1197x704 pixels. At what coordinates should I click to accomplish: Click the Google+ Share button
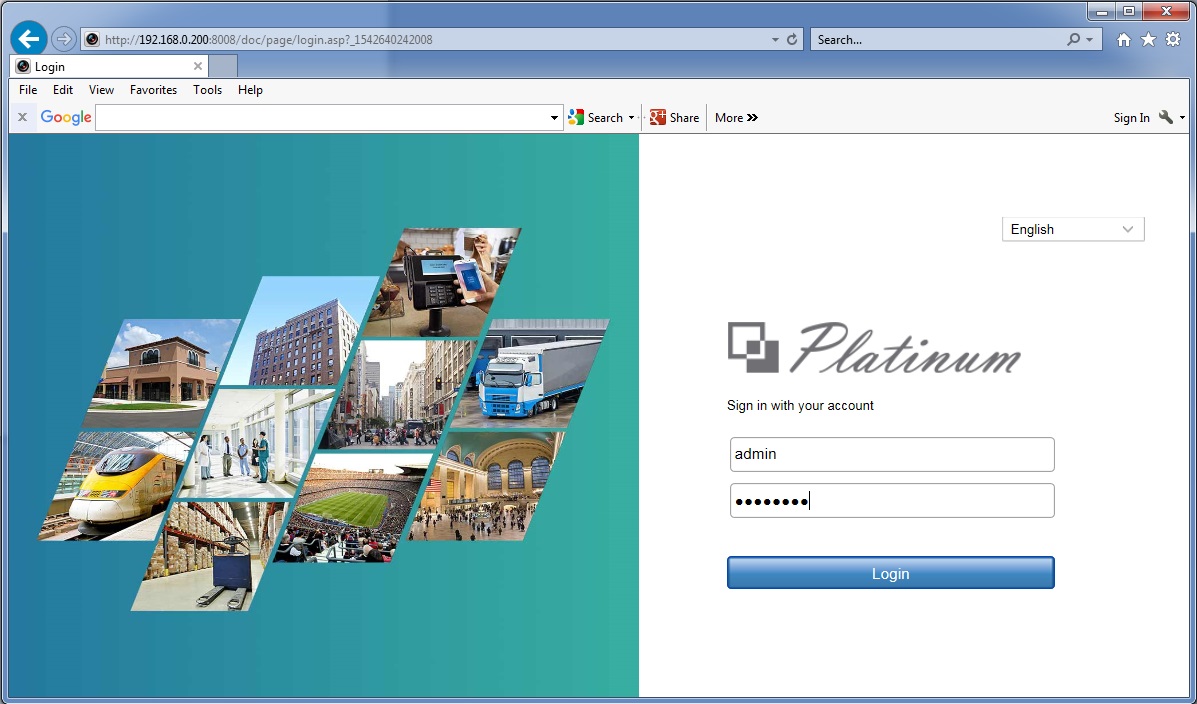pyautogui.click(x=675, y=118)
